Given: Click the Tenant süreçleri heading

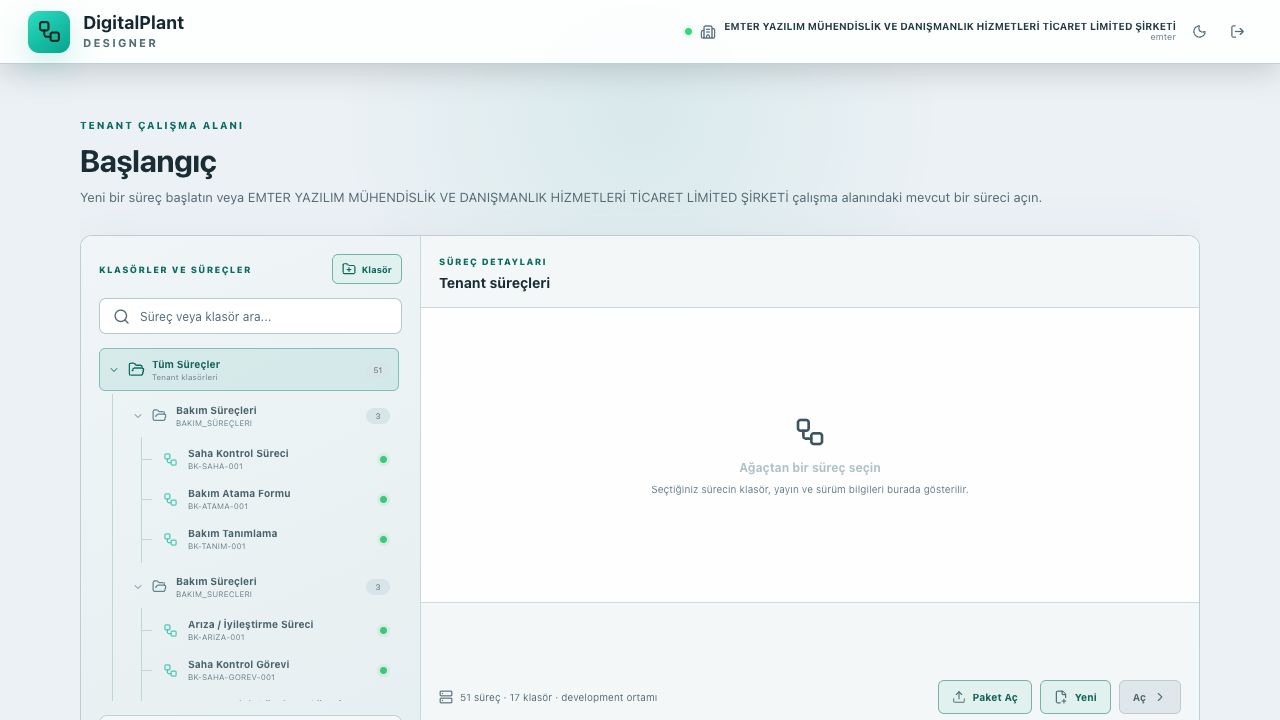Looking at the screenshot, I should tap(494, 283).
